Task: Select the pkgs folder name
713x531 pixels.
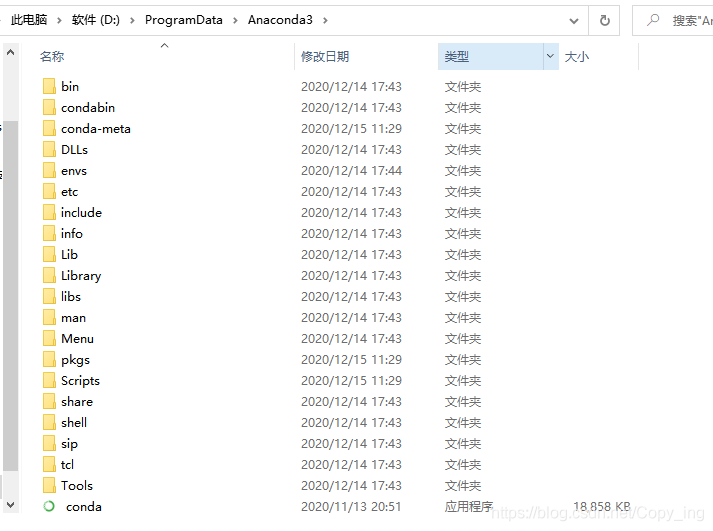Action: 75,360
